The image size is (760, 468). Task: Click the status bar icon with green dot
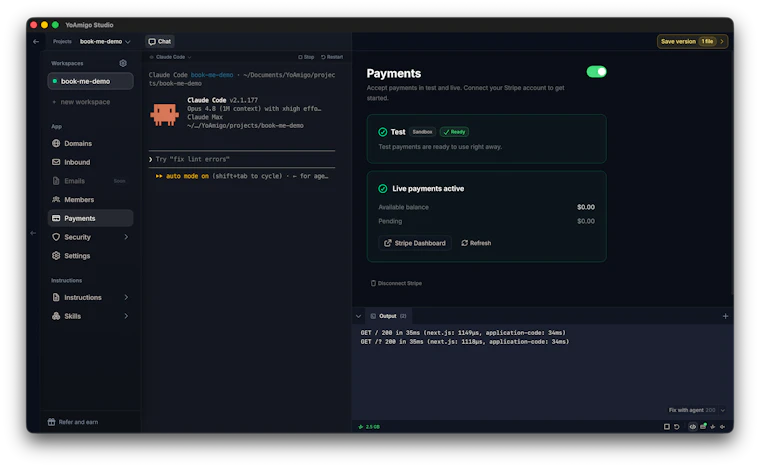tap(703, 426)
